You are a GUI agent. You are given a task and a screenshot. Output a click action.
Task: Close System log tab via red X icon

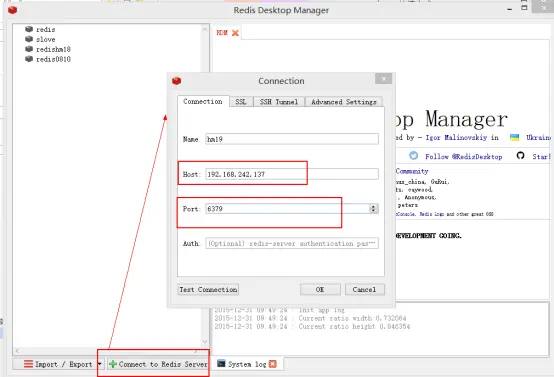click(x=273, y=364)
